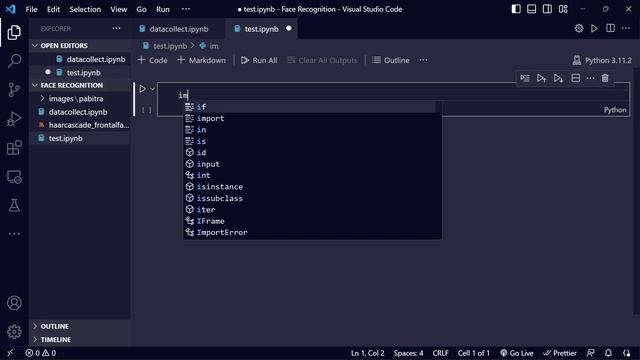Open the Extensions view
The height and width of the screenshot is (360, 640).
(x=14, y=148)
